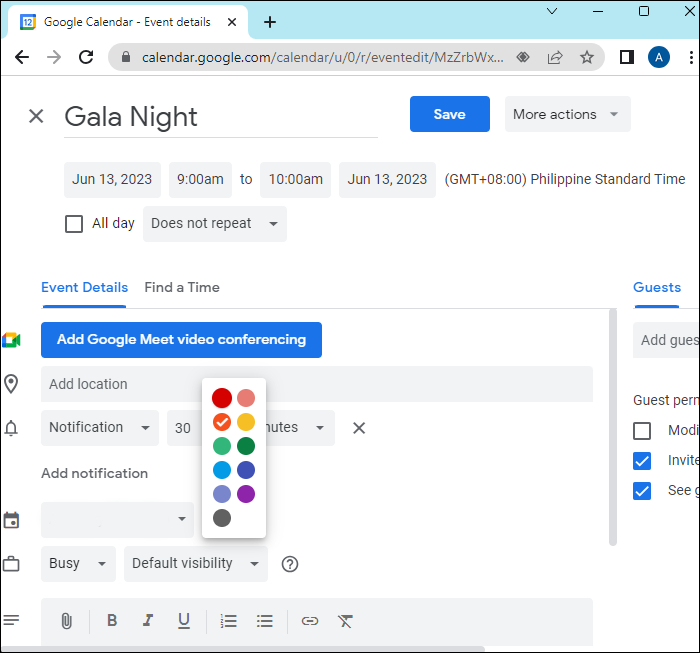Viewport: 700px width, 653px height.
Task: Insert a bulleted list
Action: (x=265, y=621)
